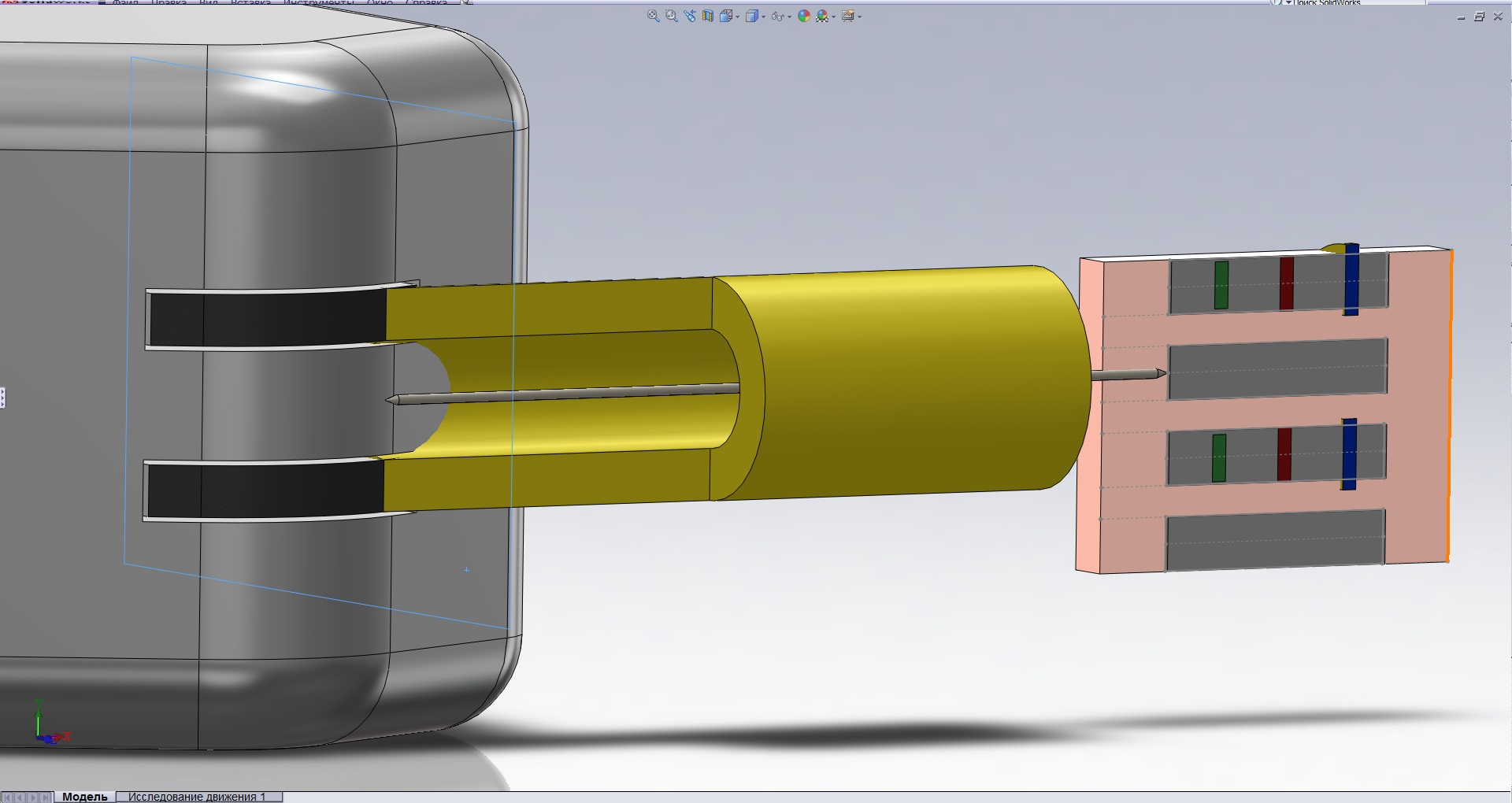Expand the collapsed left panel handle
The height and width of the screenshot is (803, 1512).
2,398
